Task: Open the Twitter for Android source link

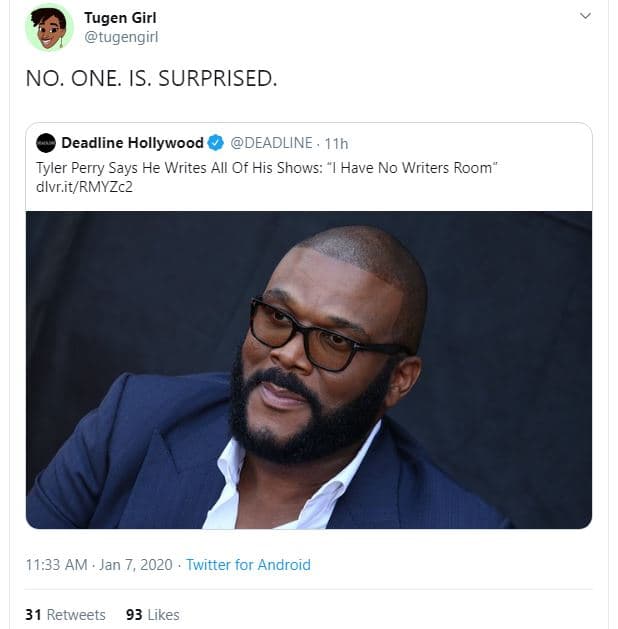Action: 248,565
